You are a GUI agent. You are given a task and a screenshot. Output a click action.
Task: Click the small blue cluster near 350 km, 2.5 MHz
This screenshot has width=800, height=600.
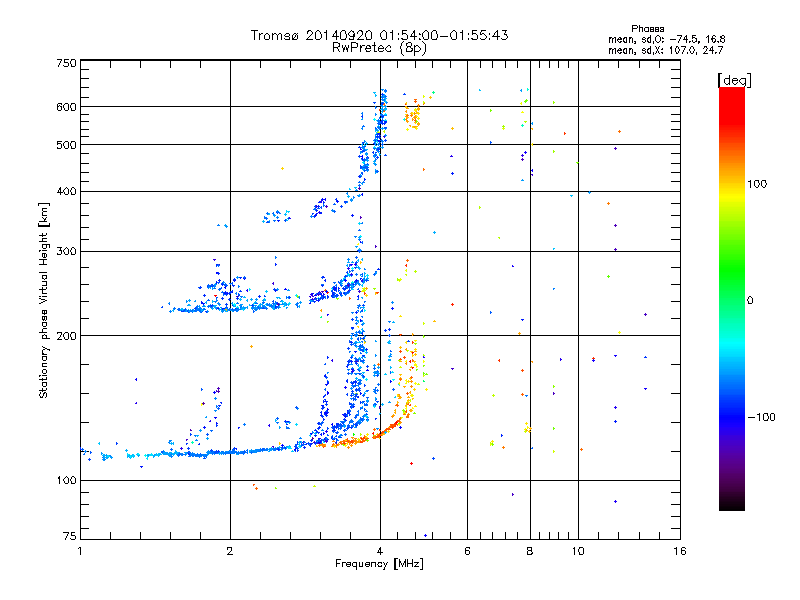[x=277, y=216]
